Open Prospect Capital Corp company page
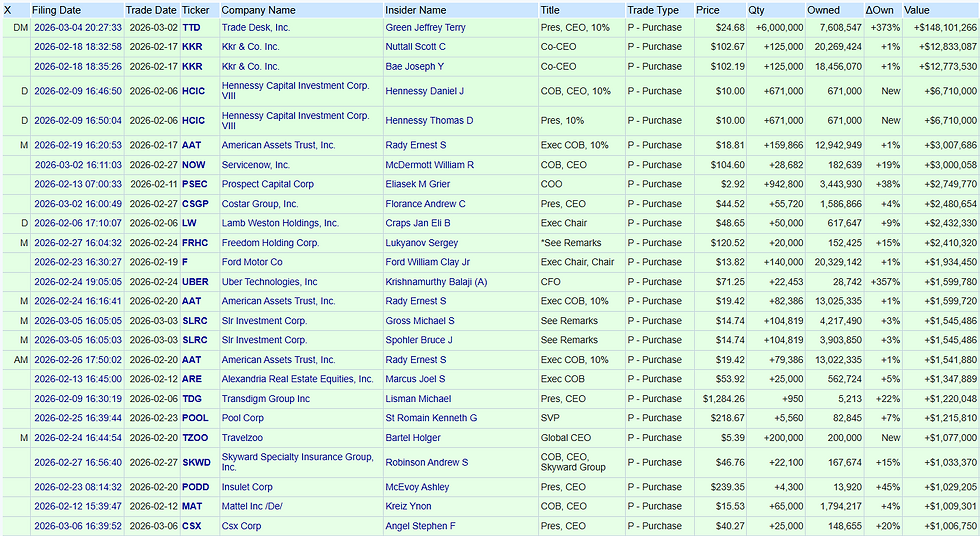 coord(268,184)
